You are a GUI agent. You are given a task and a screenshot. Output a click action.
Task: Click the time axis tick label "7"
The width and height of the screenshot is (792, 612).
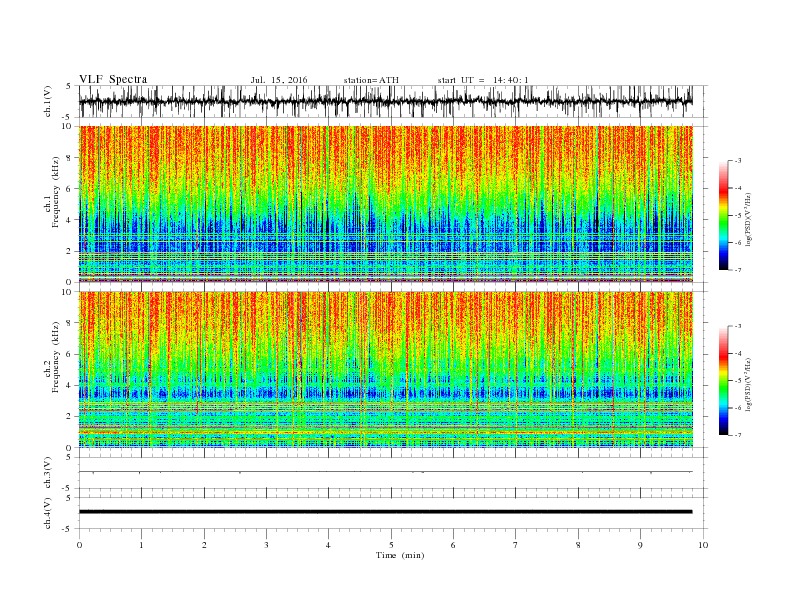click(516, 545)
